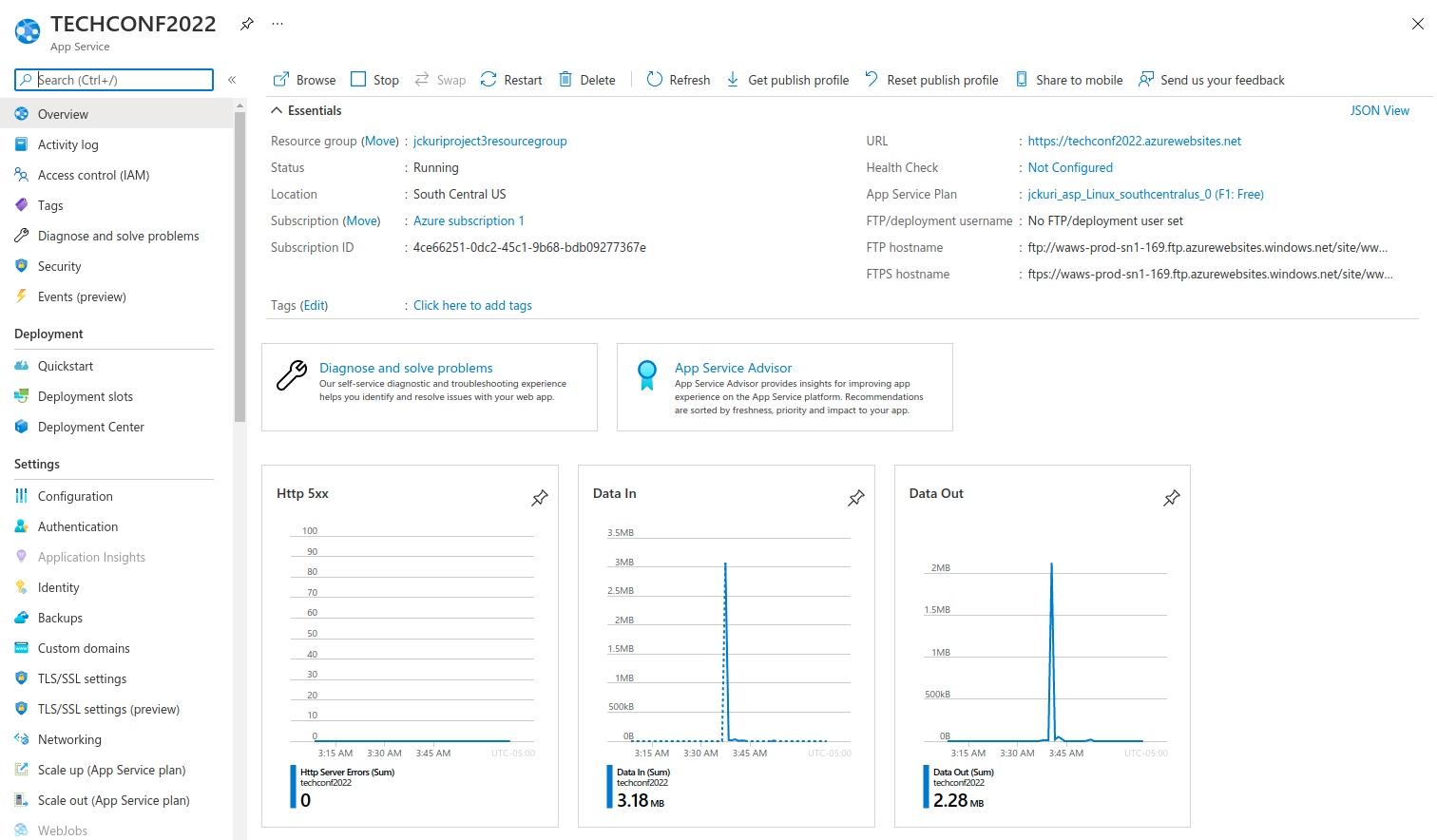Open Share to mobile
Image resolution: width=1437 pixels, height=840 pixels.
pos(1069,80)
